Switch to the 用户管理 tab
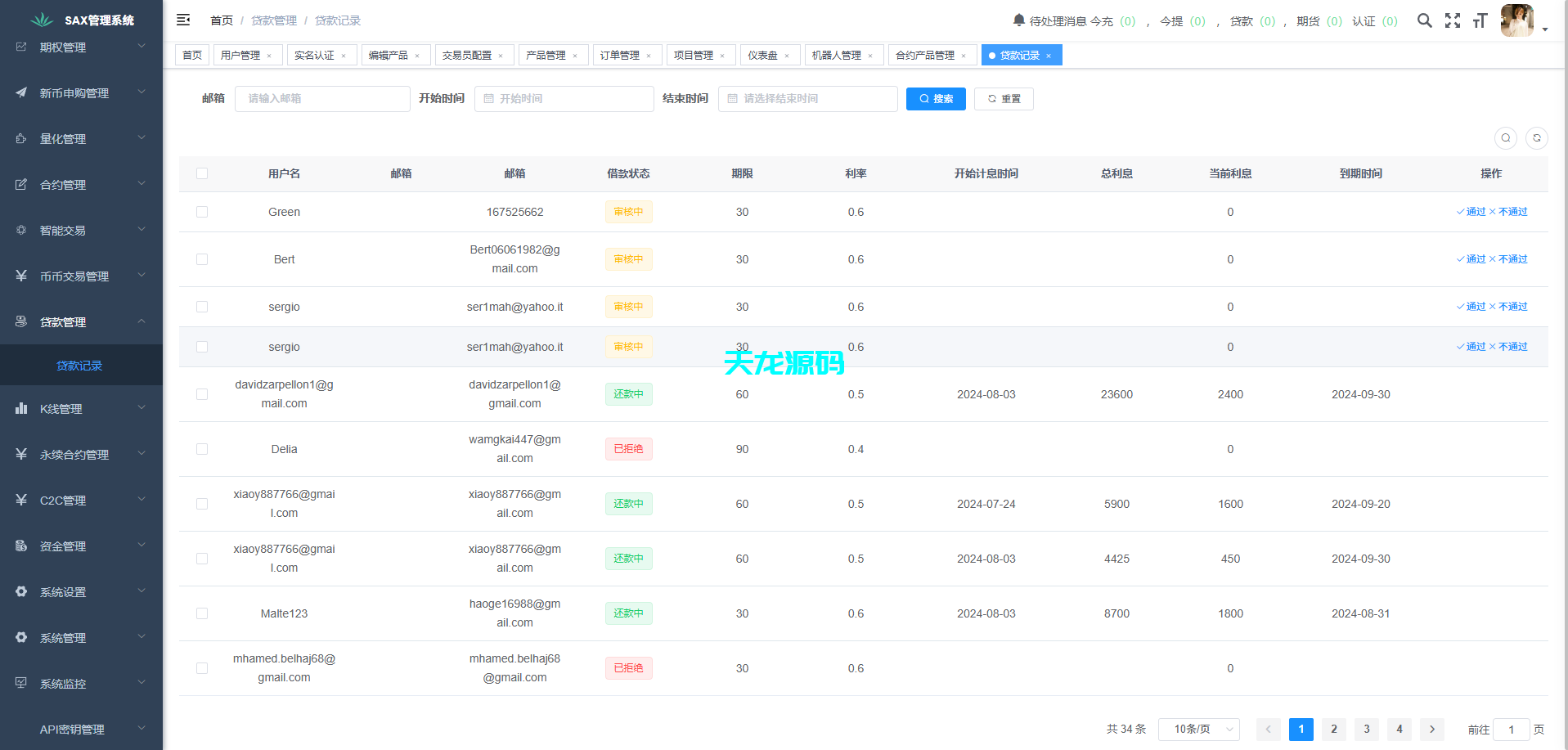The height and width of the screenshot is (750, 1568). tap(240, 55)
